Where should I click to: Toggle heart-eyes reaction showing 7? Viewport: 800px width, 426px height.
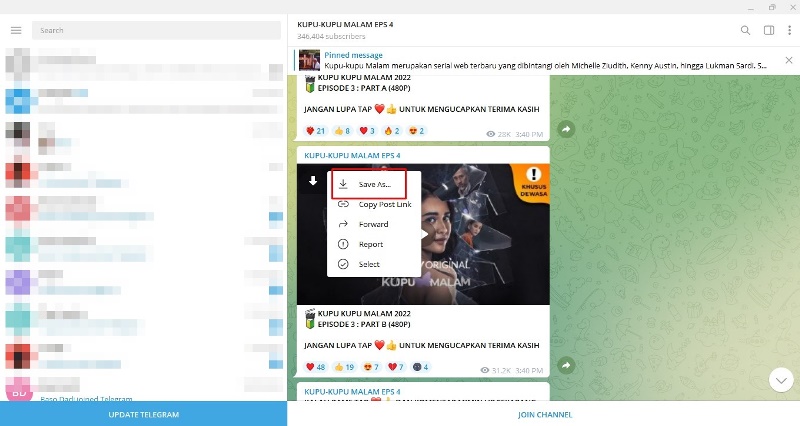tap(371, 367)
